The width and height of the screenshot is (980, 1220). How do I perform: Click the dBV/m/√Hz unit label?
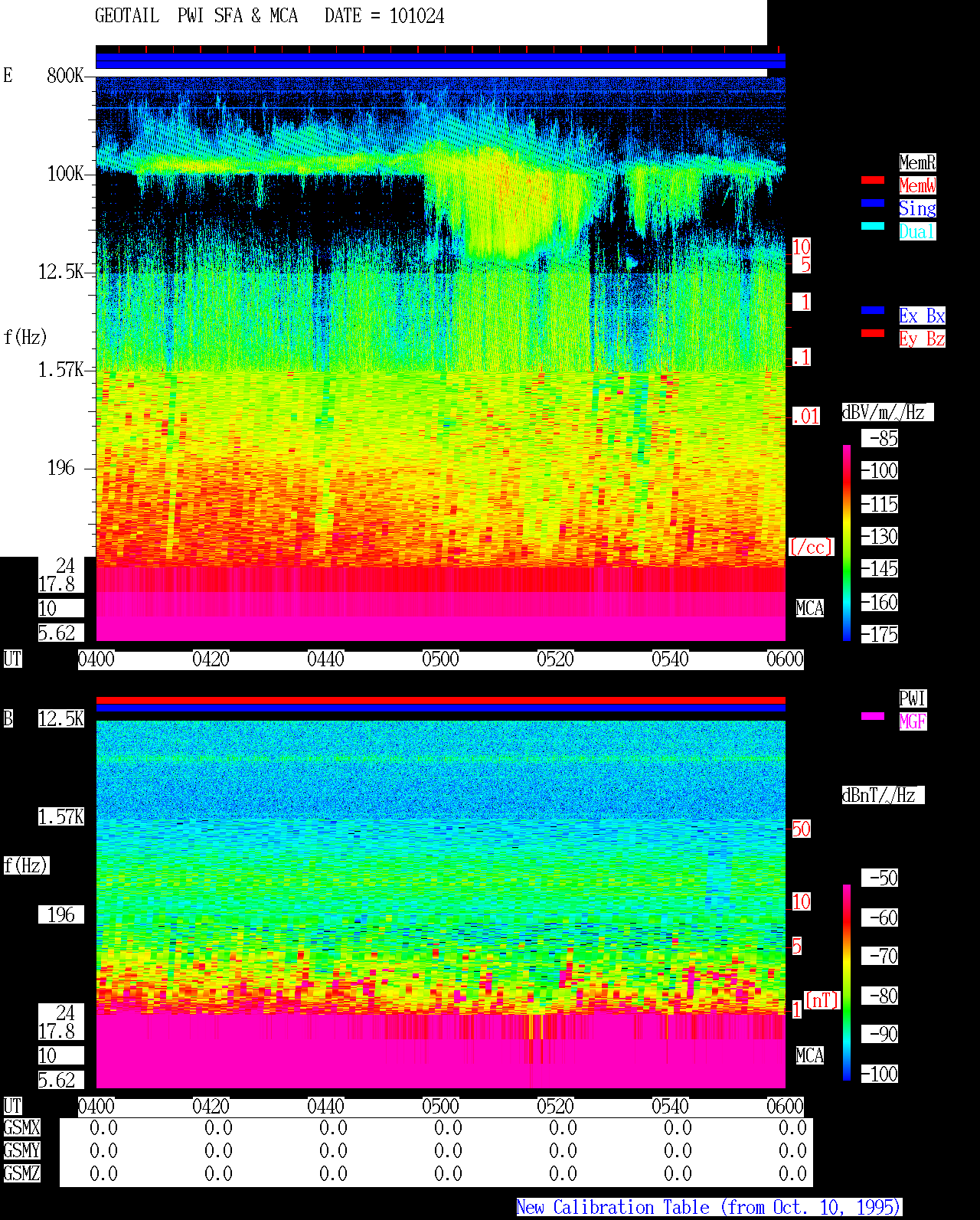(887, 412)
